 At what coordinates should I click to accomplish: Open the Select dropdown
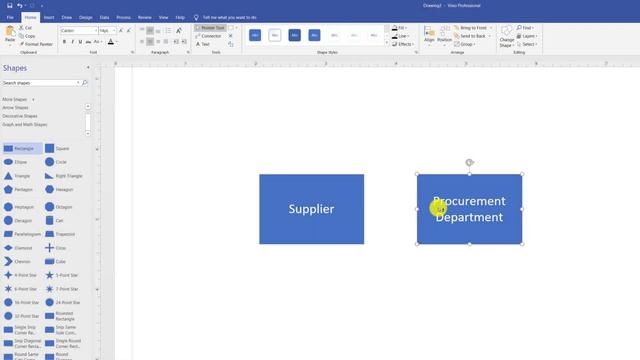[527, 44]
